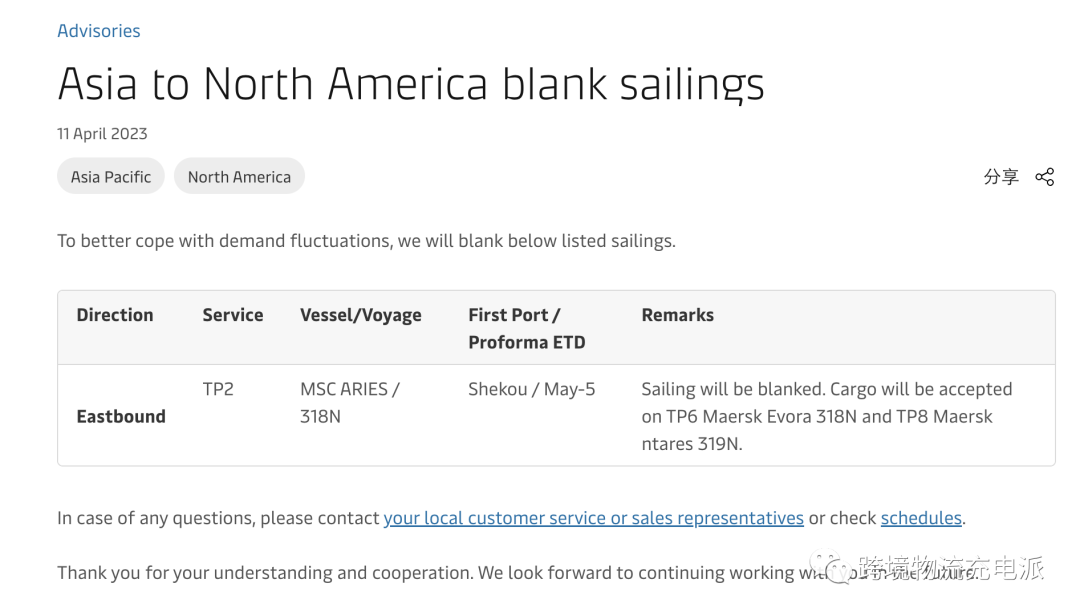The image size is (1080, 616).
Task: Click the share network icon
Action: (1044, 177)
